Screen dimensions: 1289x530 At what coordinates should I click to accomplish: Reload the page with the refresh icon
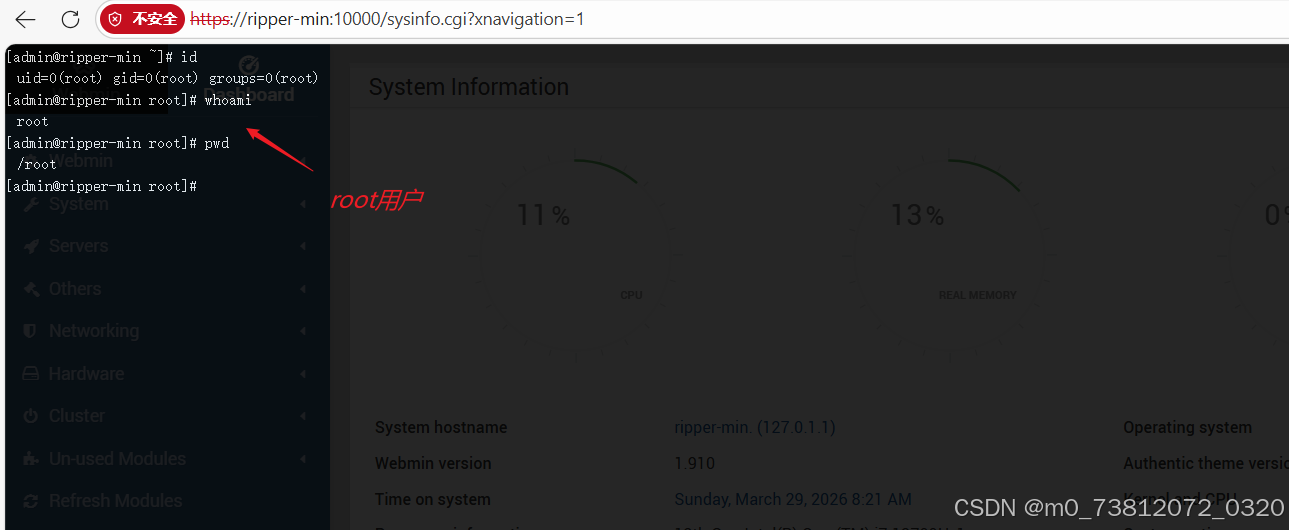pyautogui.click(x=71, y=19)
